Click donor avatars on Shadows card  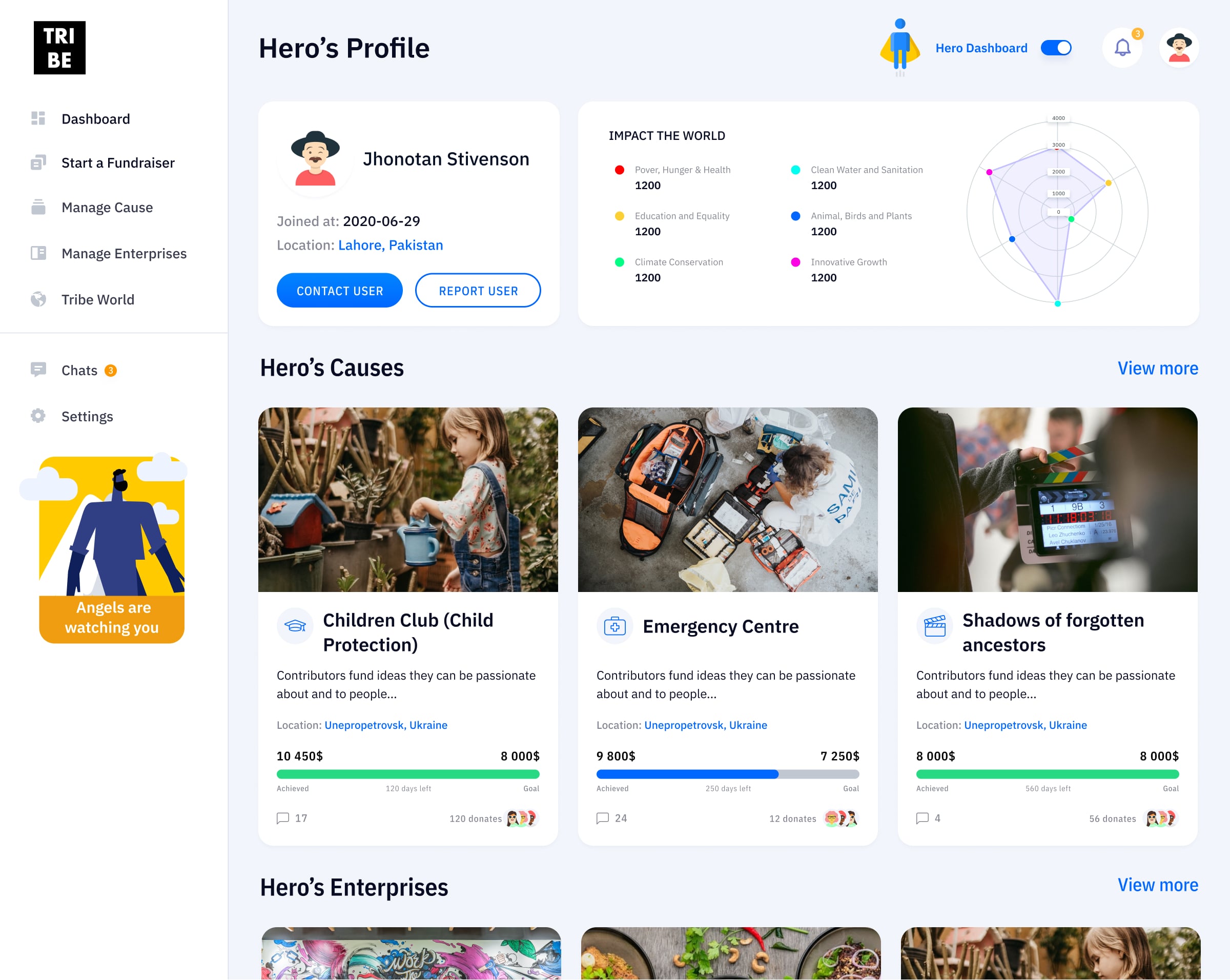pos(1161,819)
